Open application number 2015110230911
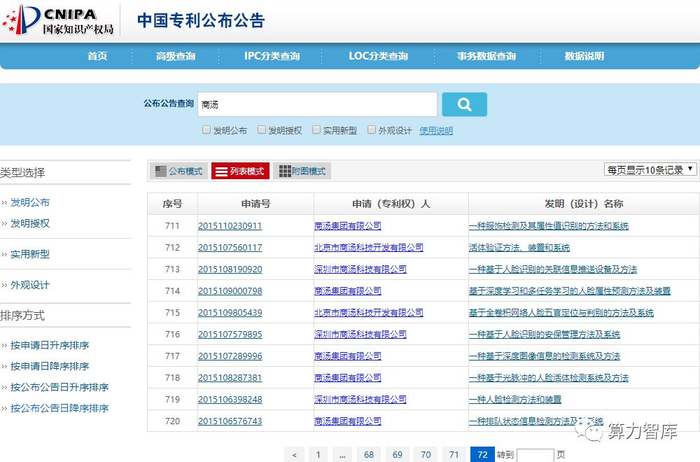The width and height of the screenshot is (700, 462). 230,226
